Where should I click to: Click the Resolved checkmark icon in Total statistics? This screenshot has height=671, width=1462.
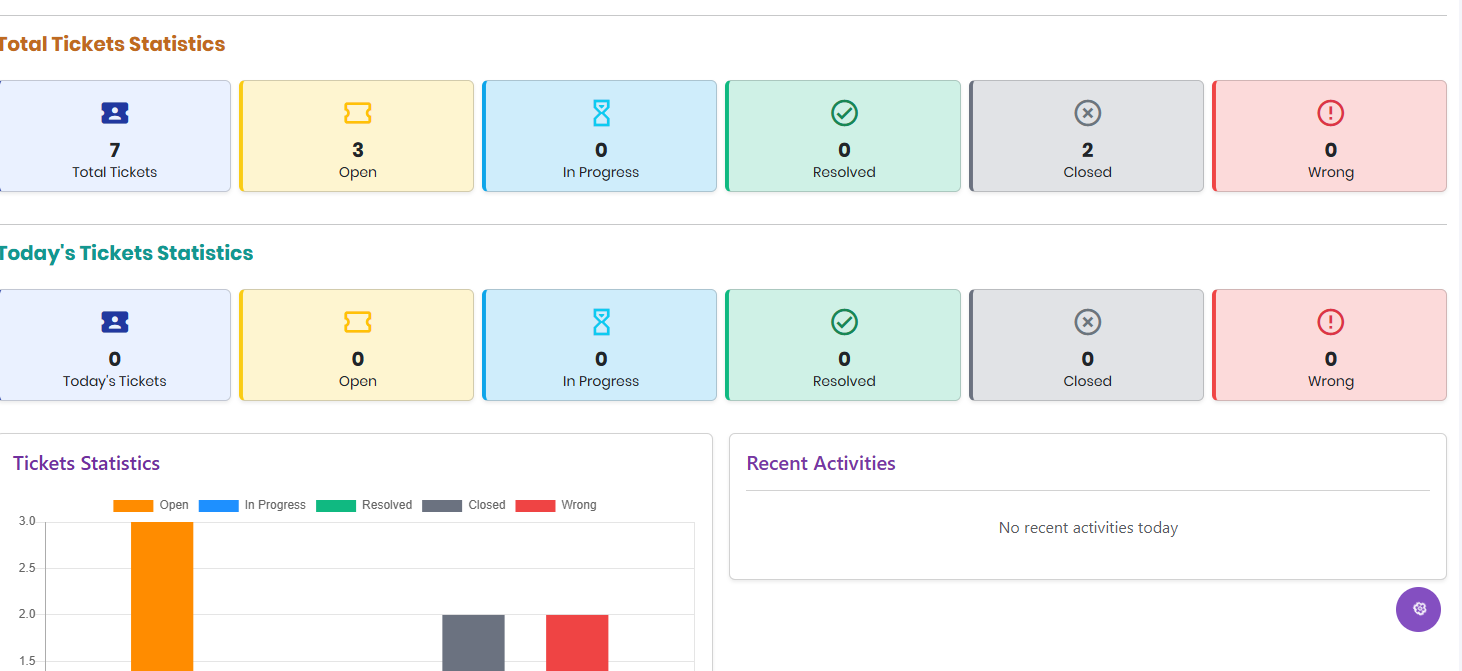[x=845, y=113]
